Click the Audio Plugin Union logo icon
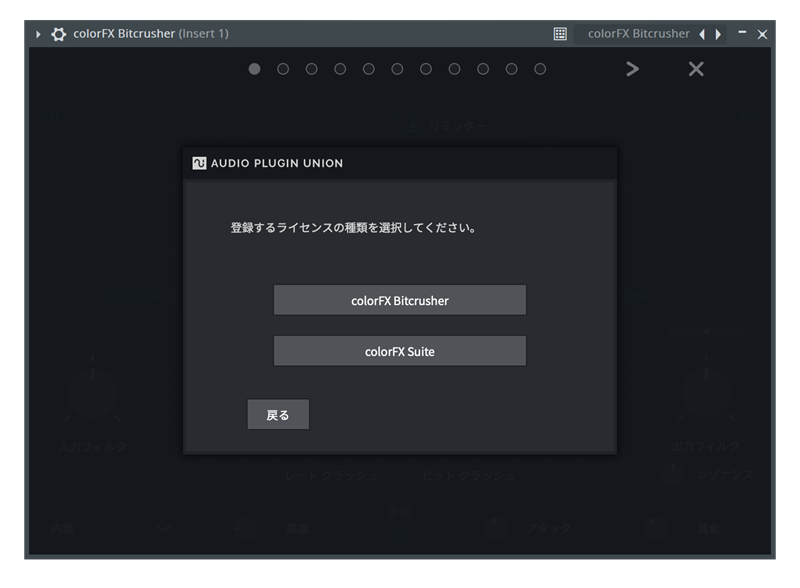 (x=199, y=163)
